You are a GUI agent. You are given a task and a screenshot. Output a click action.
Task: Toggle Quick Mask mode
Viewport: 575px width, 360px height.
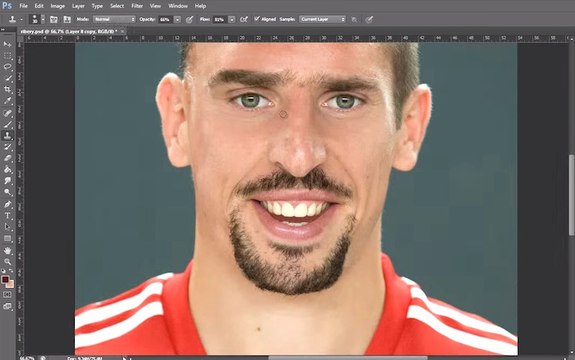coord(7,295)
